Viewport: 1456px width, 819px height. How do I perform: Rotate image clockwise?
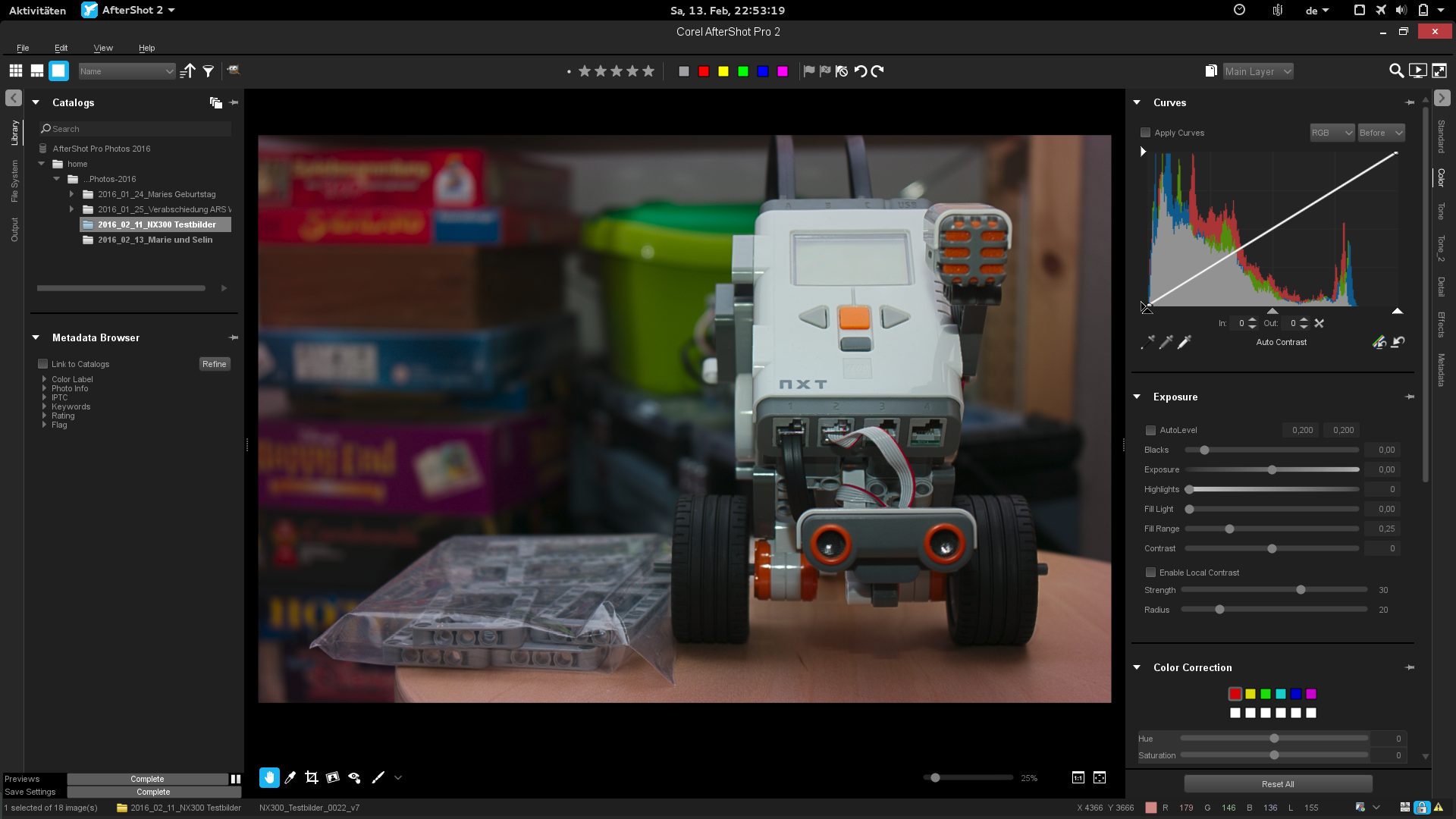pyautogui.click(x=877, y=71)
